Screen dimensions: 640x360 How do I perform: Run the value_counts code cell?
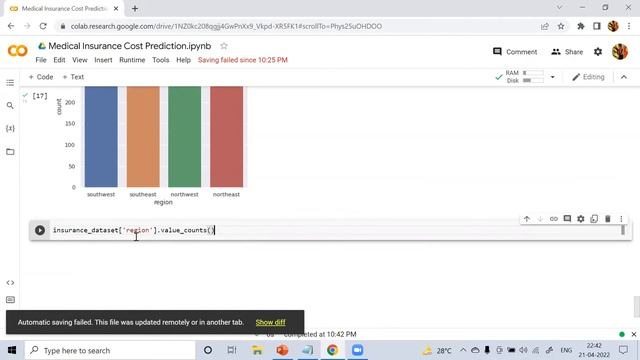pyautogui.click(x=40, y=230)
